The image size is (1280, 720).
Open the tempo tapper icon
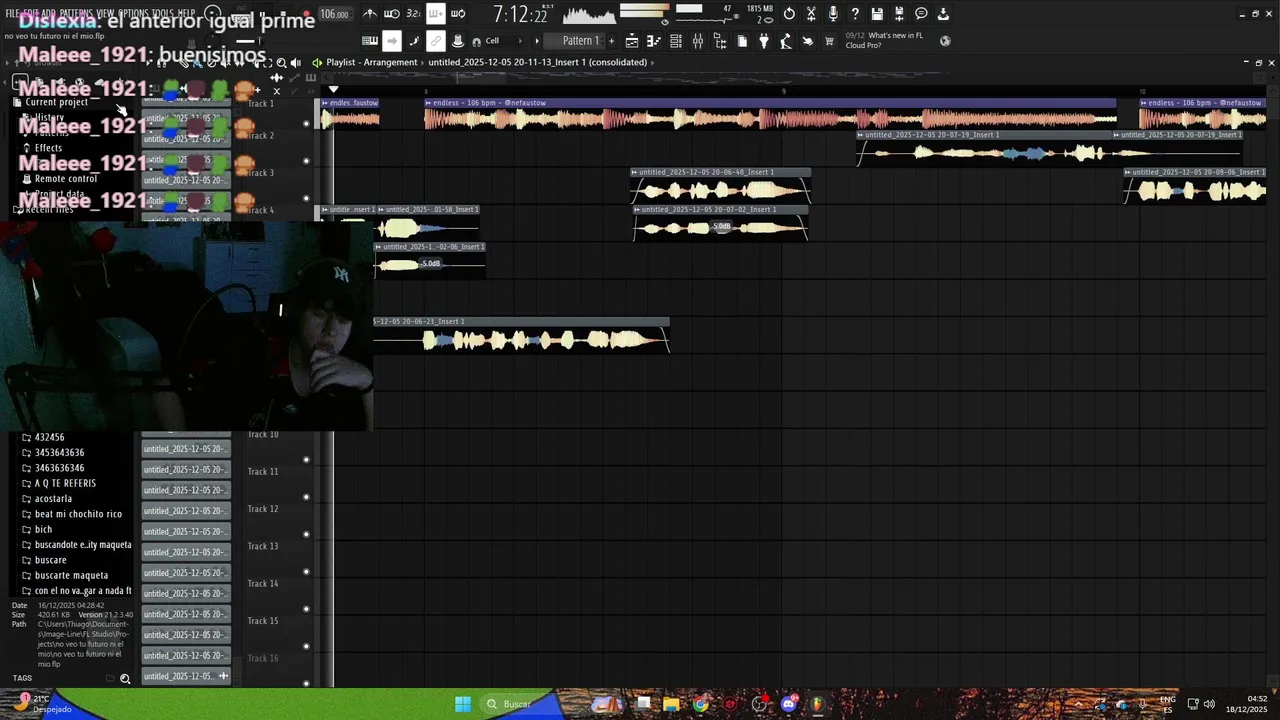(x=786, y=41)
